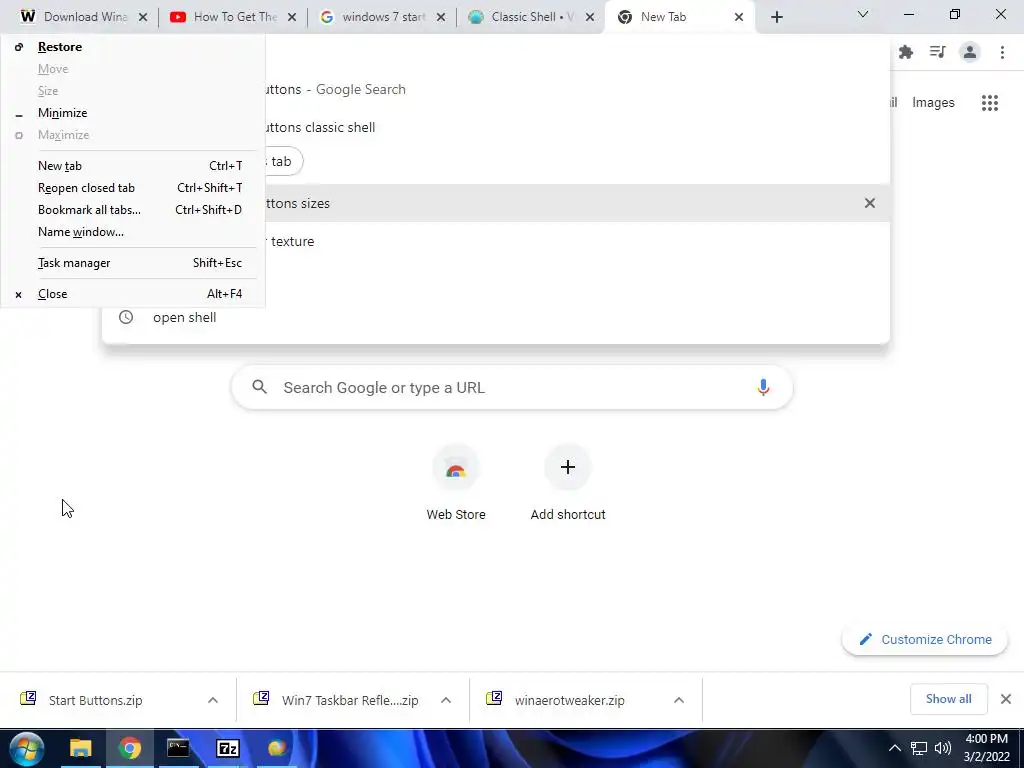This screenshot has height=768, width=1024.
Task: Open Chrome's three-dot menu
Action: coord(1002,52)
